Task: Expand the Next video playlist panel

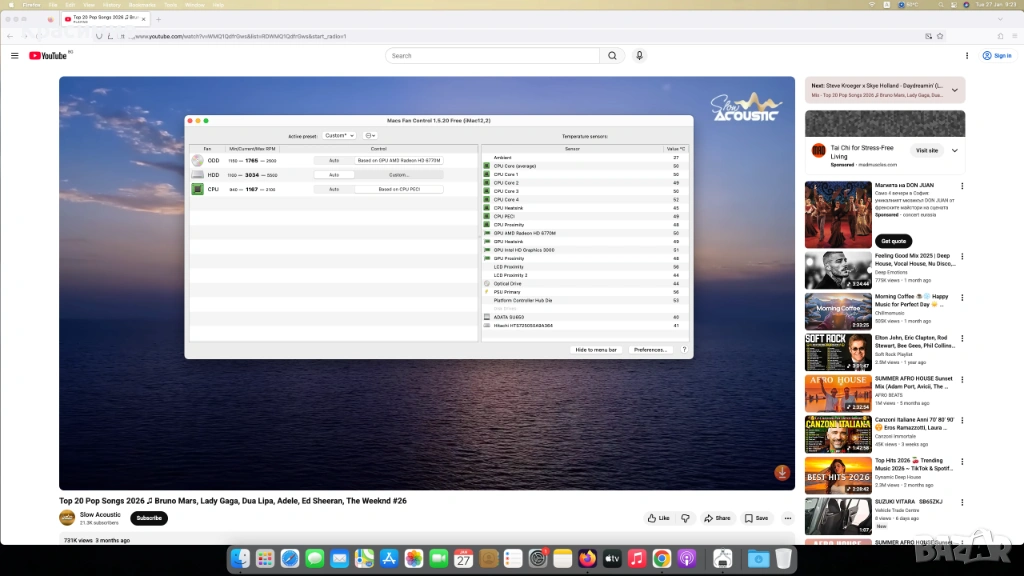Action: (x=954, y=90)
